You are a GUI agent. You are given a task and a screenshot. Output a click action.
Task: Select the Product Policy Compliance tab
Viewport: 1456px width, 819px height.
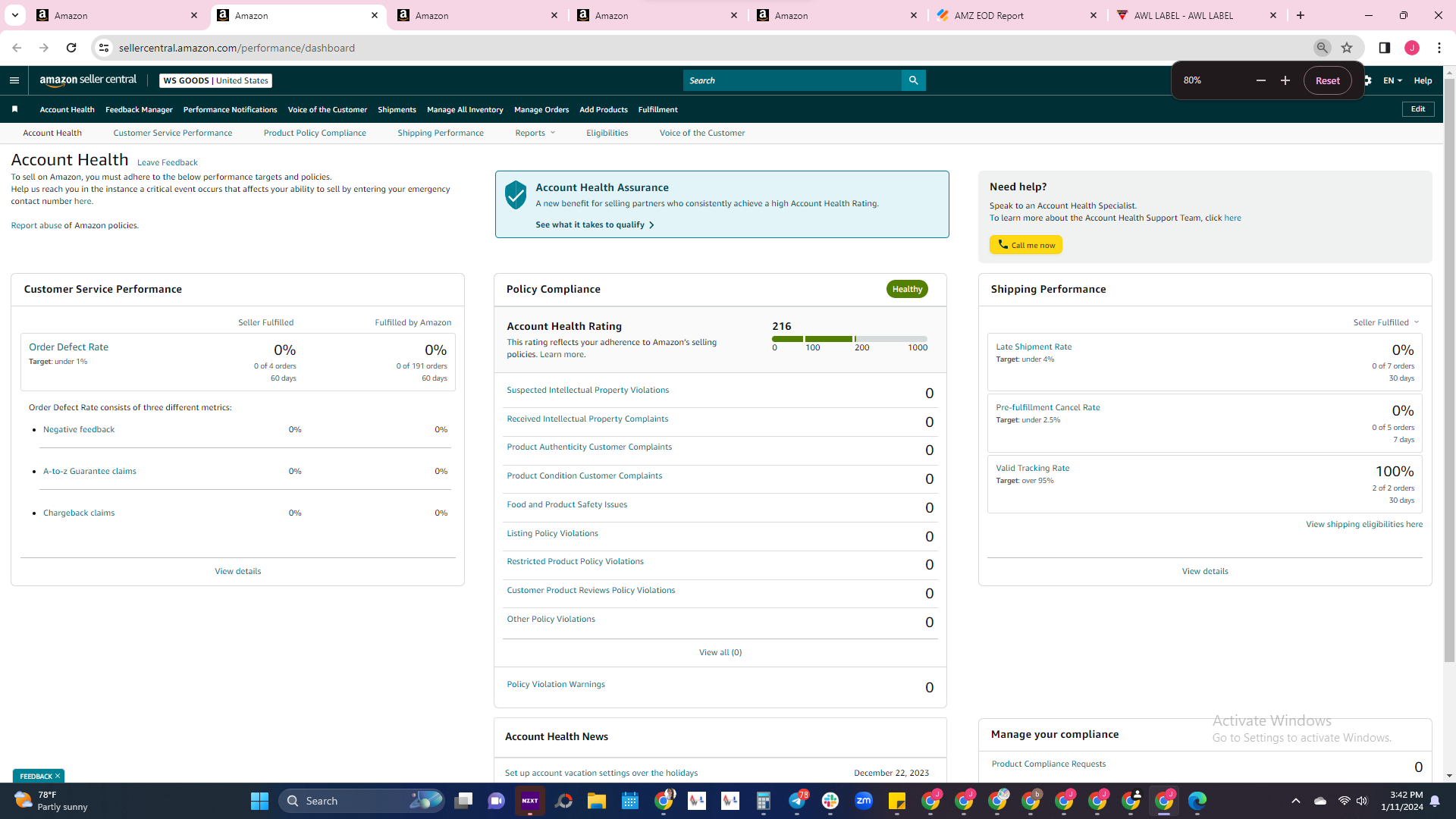(x=315, y=133)
